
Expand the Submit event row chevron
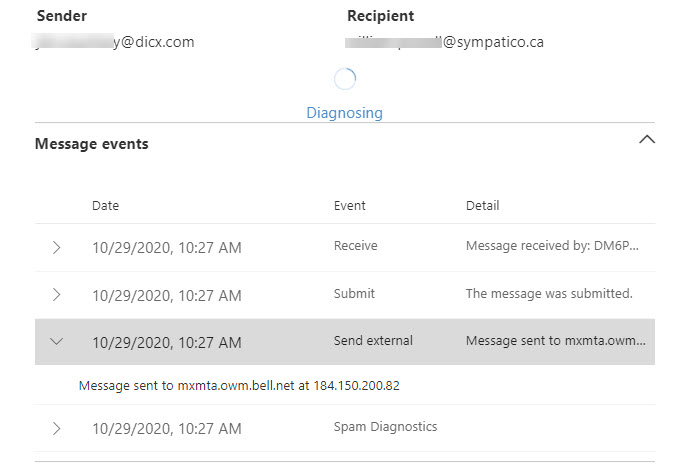point(56,294)
